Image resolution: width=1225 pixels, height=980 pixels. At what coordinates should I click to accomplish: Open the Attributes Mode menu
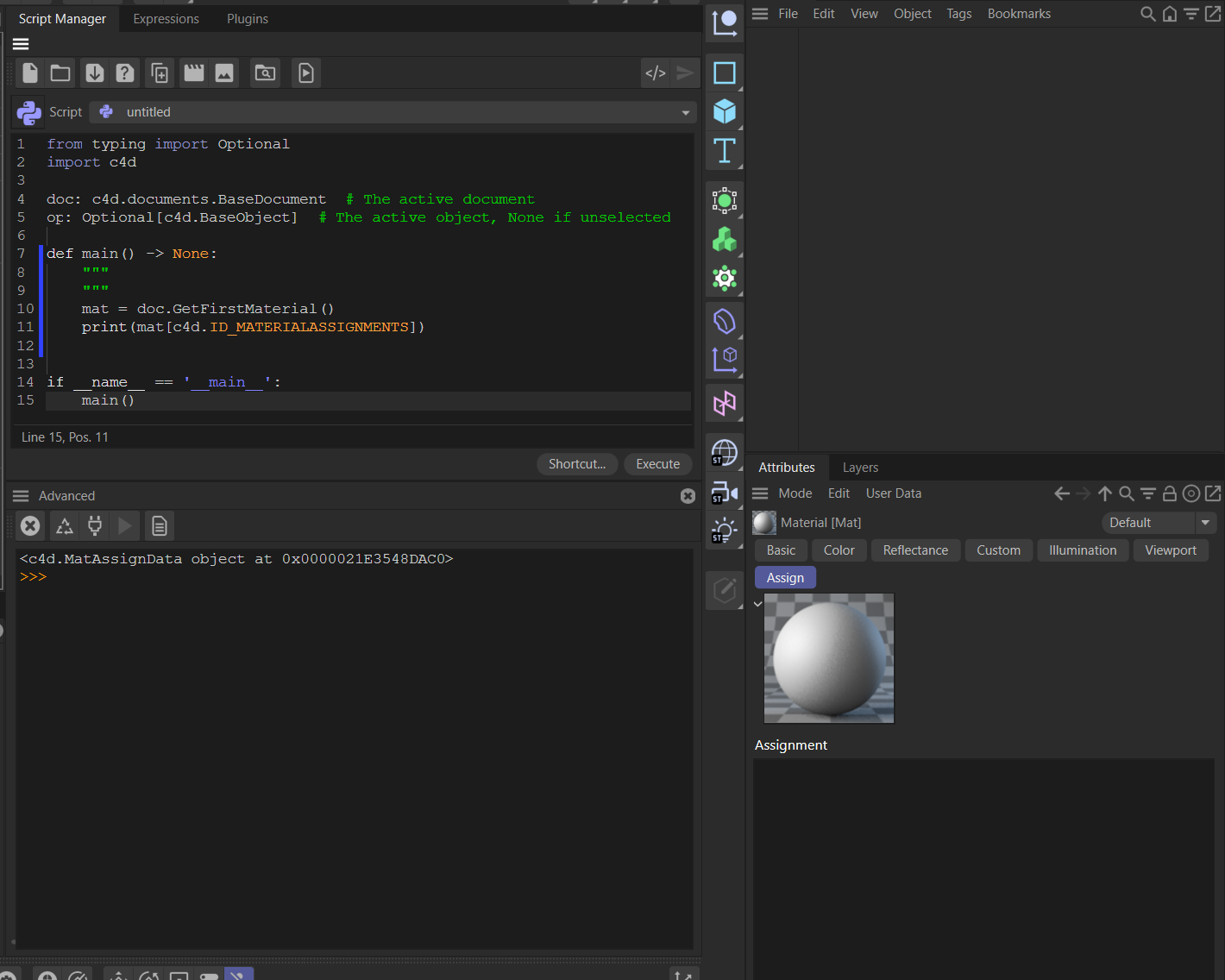pyautogui.click(x=795, y=493)
